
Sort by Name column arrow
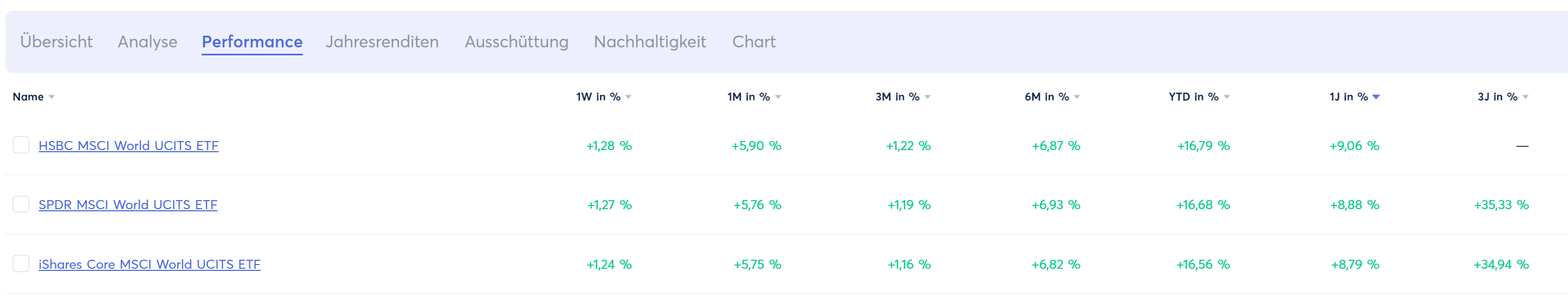[52, 97]
